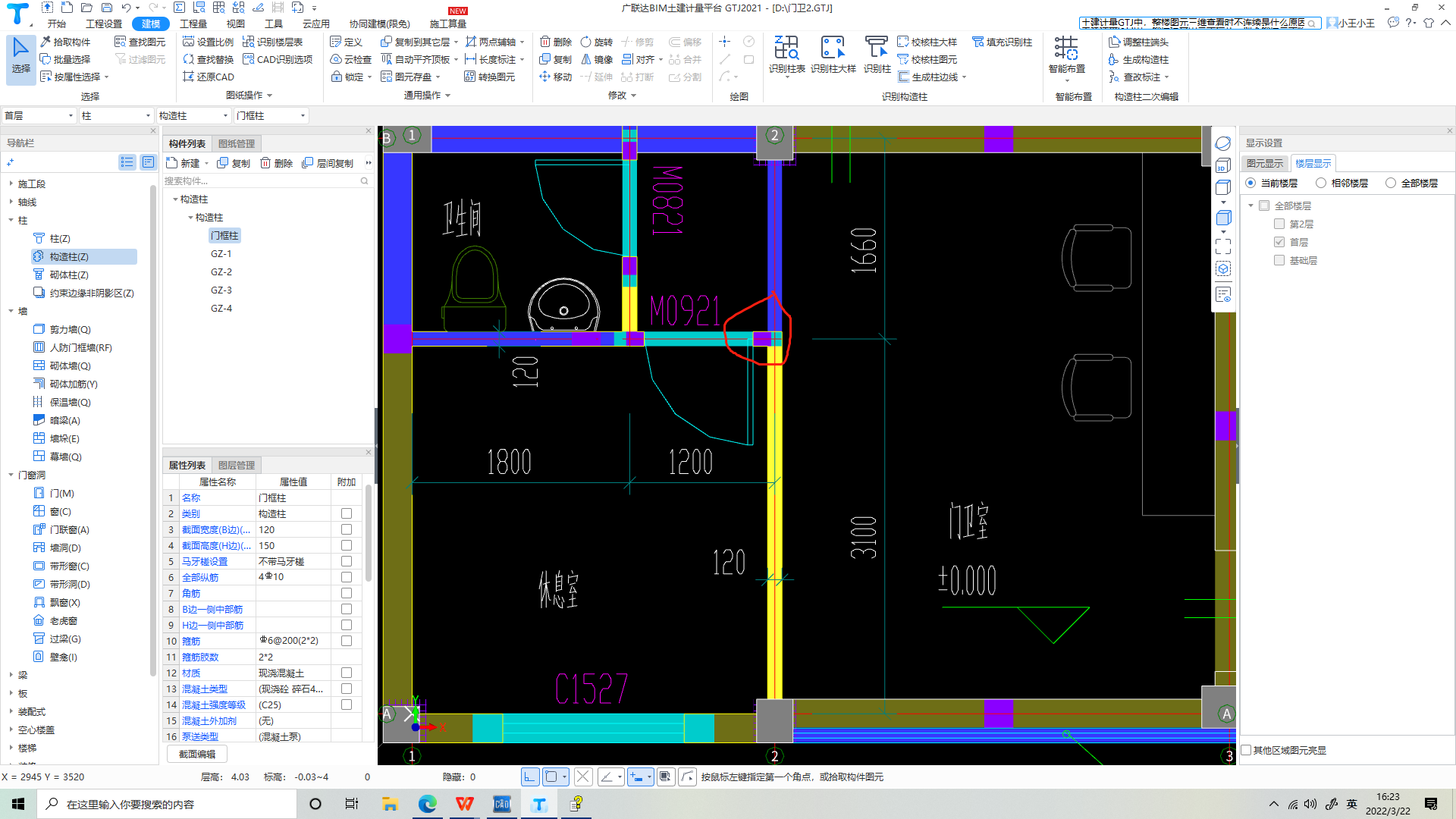Click the save icon in quick access bar
This screenshot has height=819, width=1456.
tap(106, 8)
